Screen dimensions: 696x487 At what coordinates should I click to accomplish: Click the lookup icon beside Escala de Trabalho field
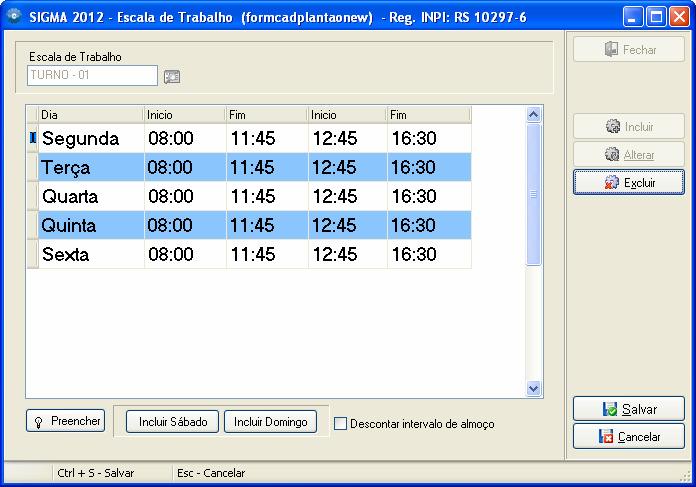[x=172, y=76]
